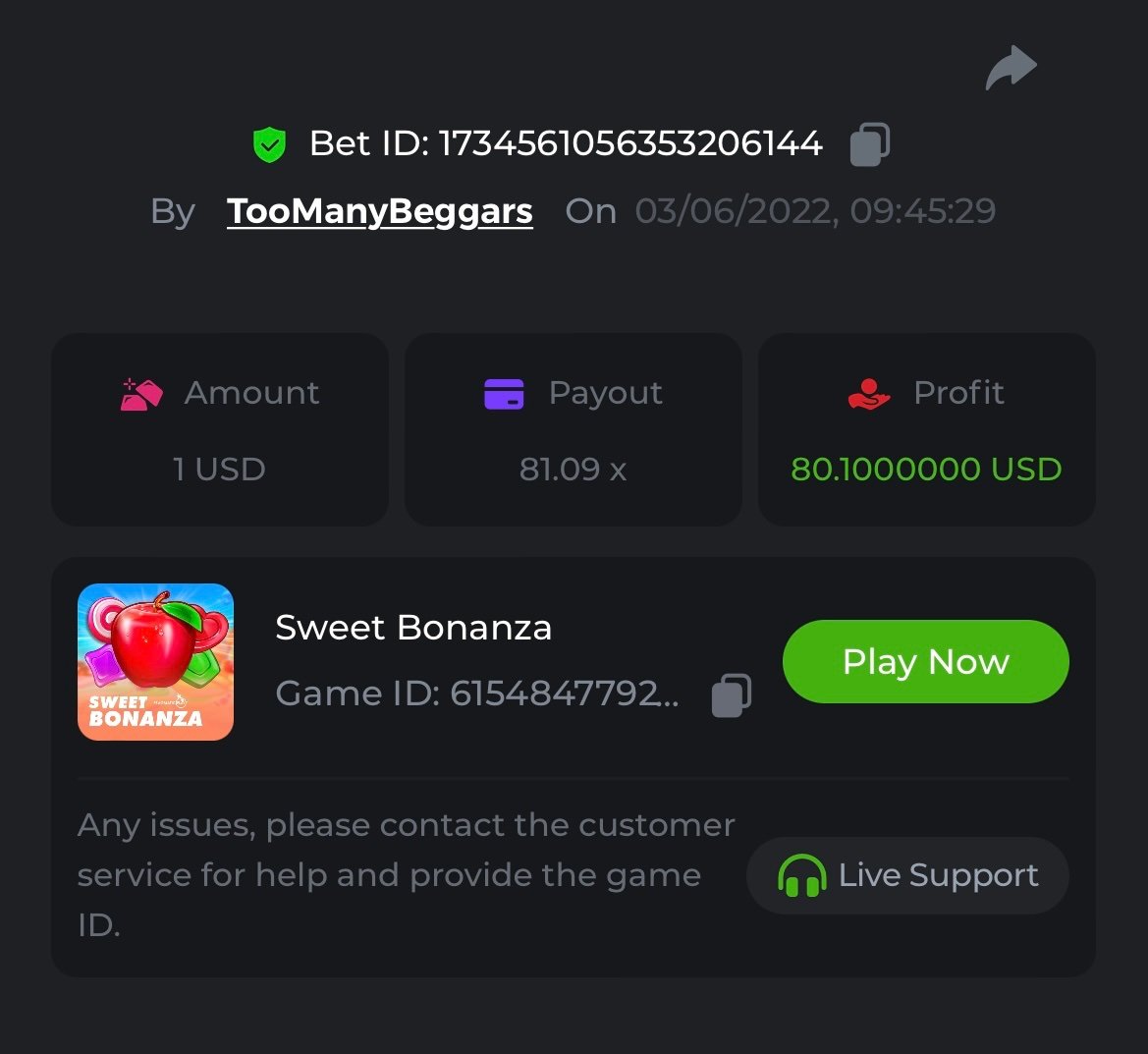Click the 81.09 x payout value
1148x1054 pixels.
573,470
